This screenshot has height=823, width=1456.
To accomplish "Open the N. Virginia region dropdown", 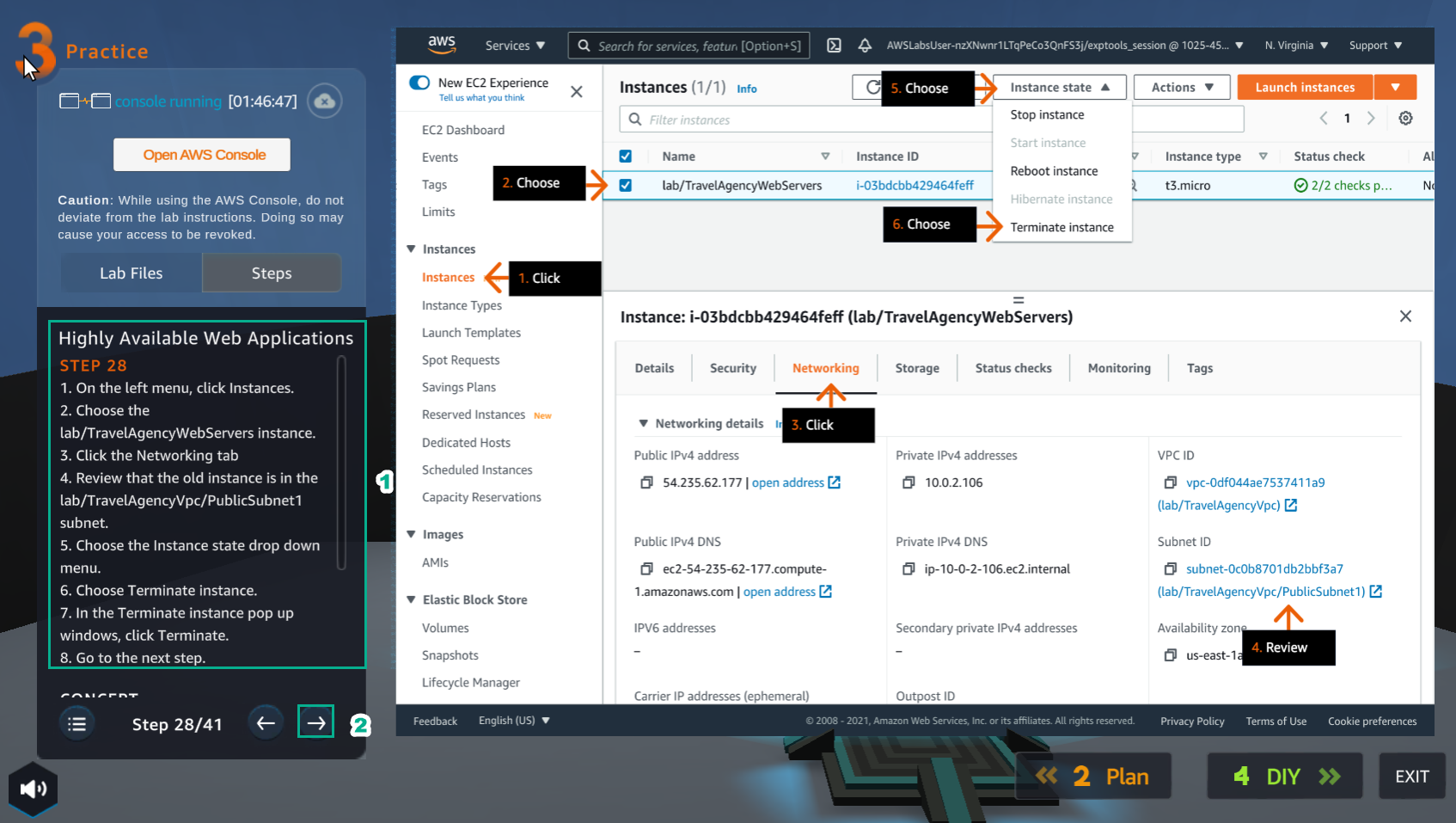I will point(1296,46).
